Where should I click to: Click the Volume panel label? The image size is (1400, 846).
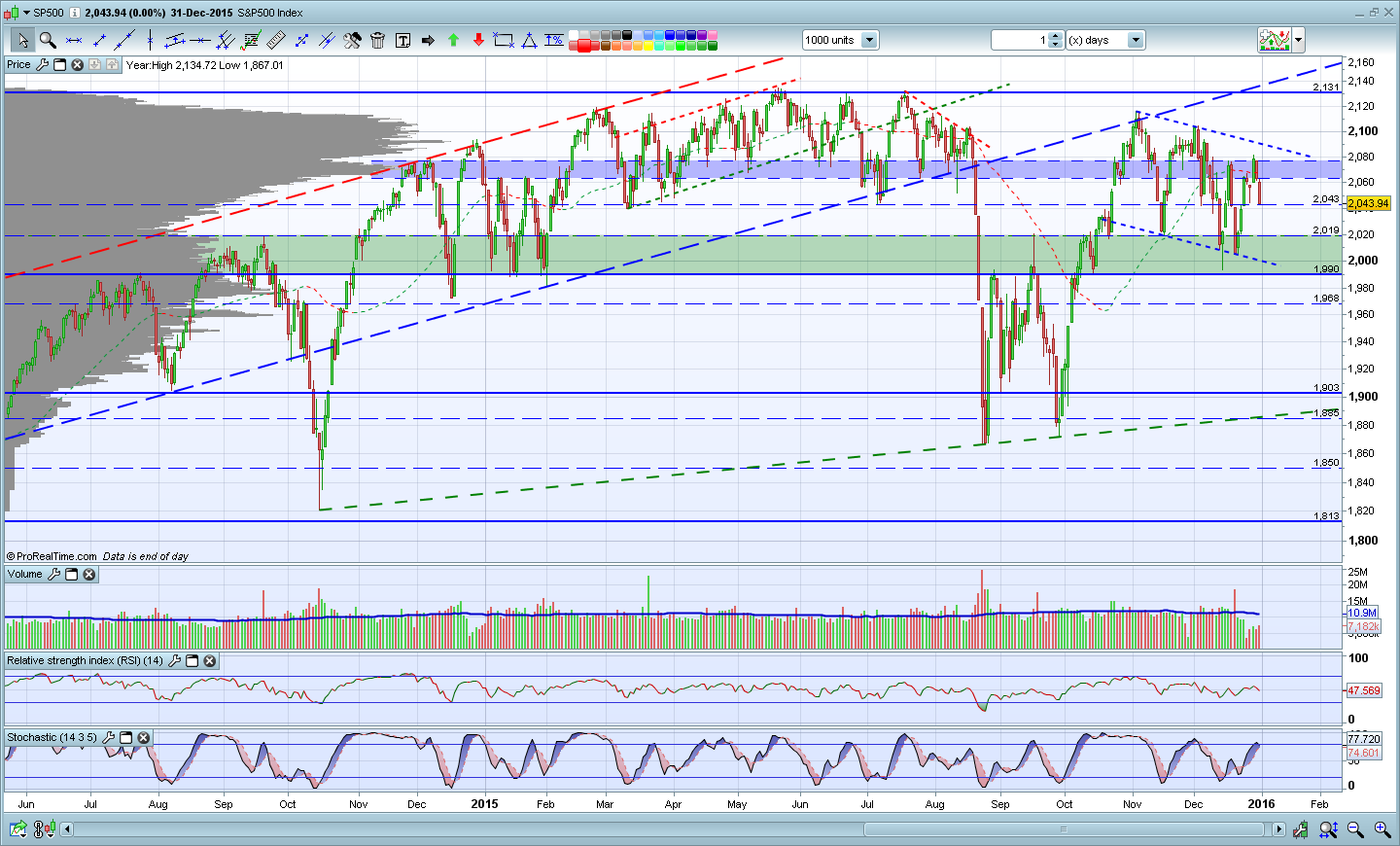25,575
